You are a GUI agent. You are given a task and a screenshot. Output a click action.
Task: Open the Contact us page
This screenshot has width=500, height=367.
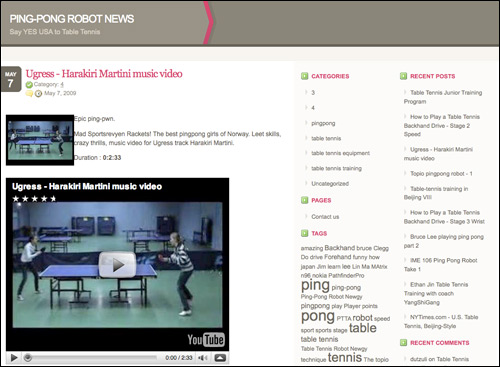[325, 217]
